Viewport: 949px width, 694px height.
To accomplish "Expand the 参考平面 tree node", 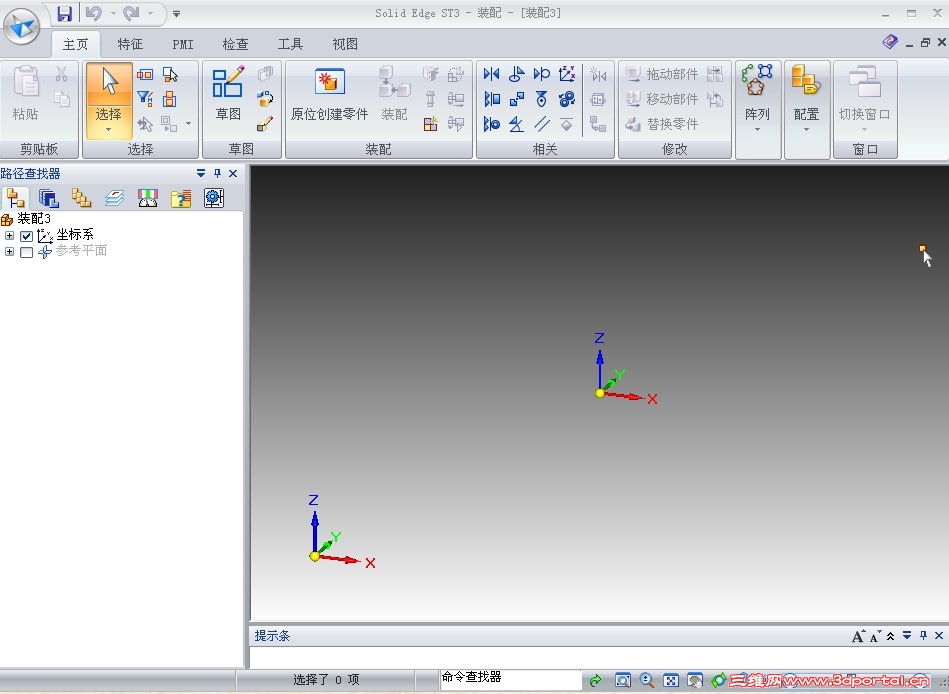I will point(9,251).
